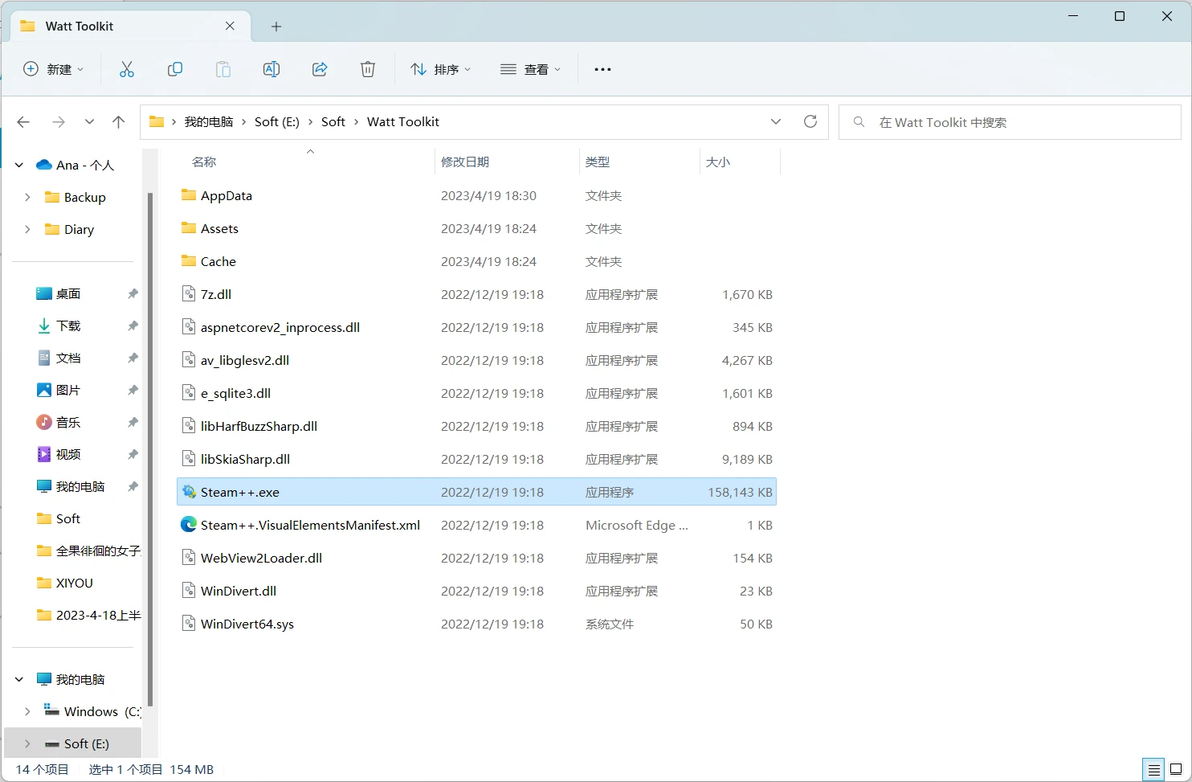This screenshot has width=1192, height=782.
Task: Refresh the current folder view
Action: [810, 122]
